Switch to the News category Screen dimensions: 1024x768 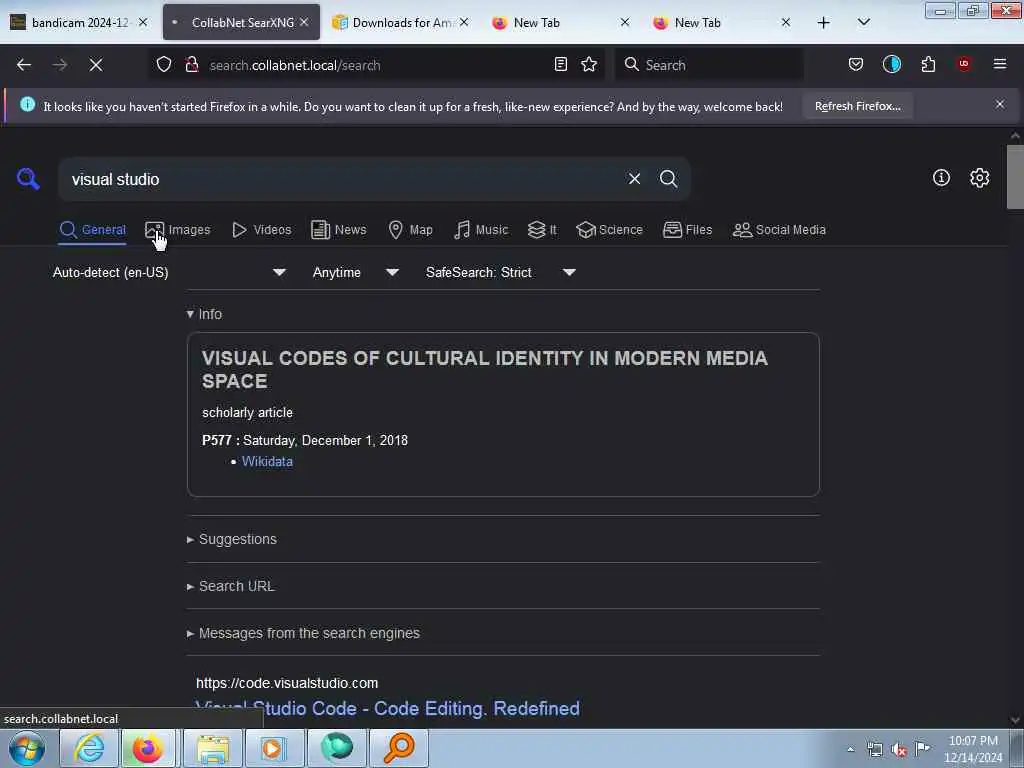(338, 230)
